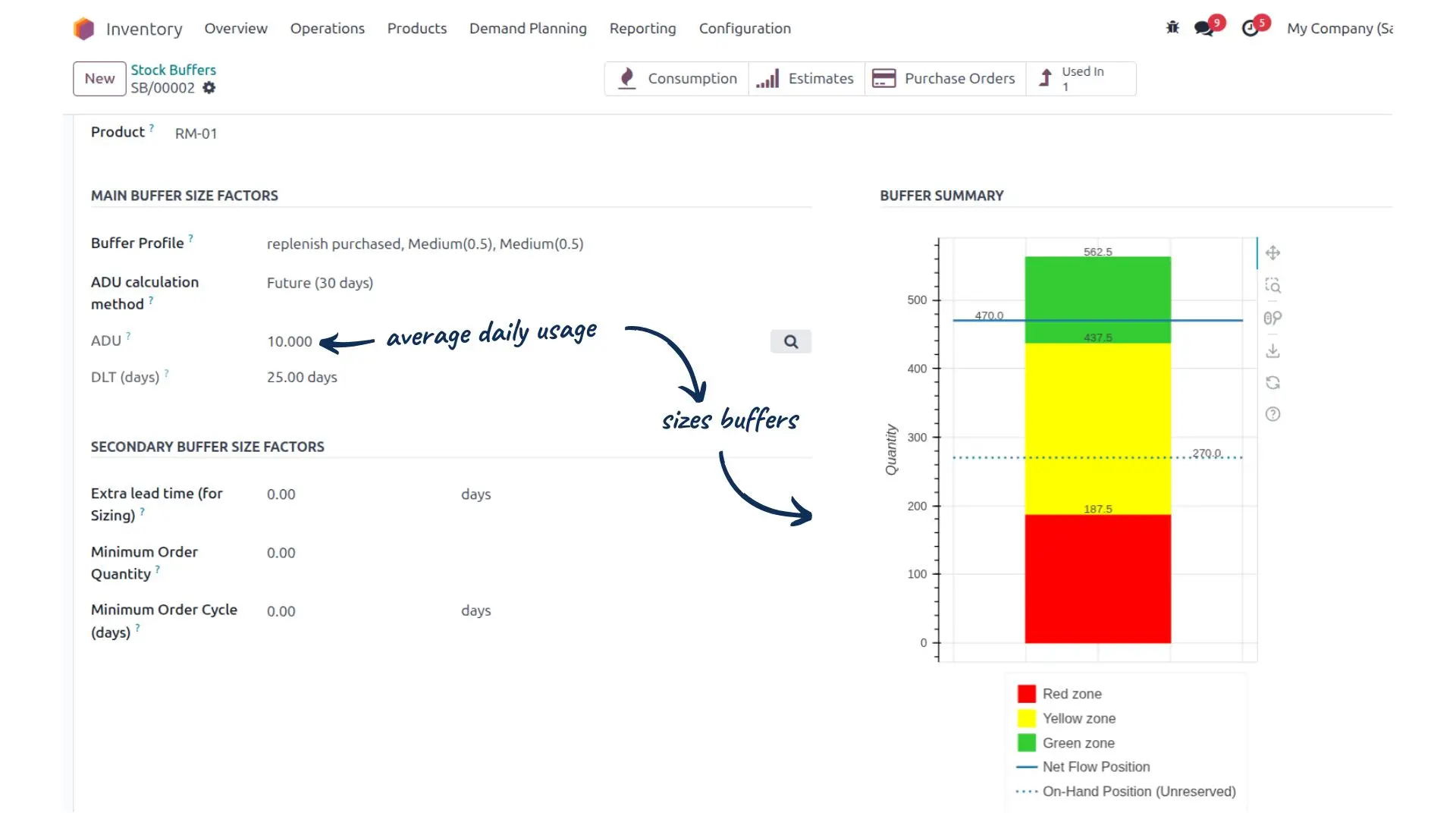Open the Purchase Orders stat button
Viewport: 1456px width, 819px height.
[x=944, y=79]
